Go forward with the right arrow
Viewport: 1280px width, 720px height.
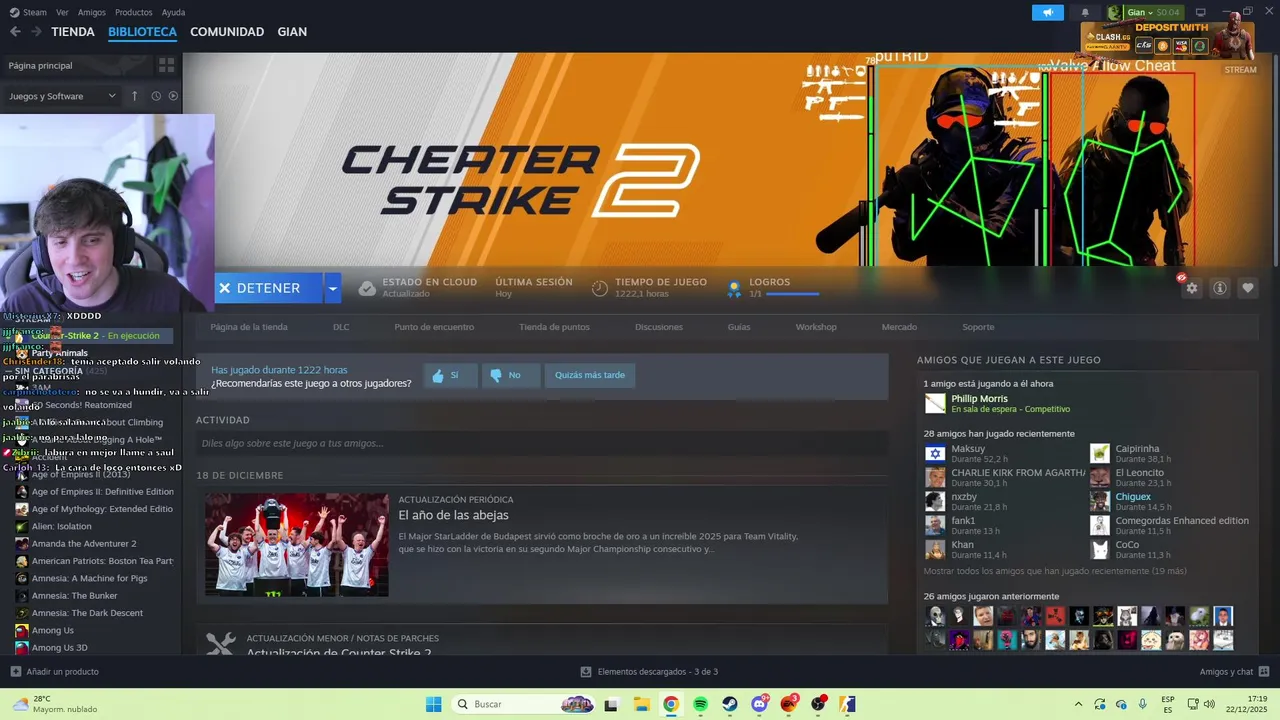(x=36, y=32)
